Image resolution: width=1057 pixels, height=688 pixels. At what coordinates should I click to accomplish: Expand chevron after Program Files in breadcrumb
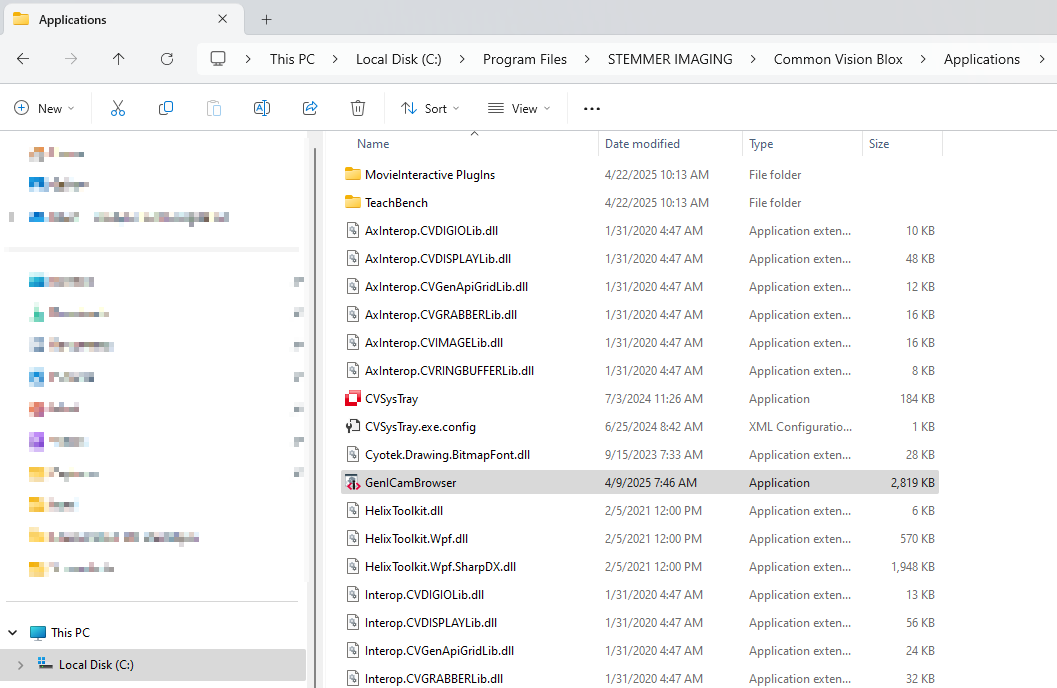pos(587,59)
